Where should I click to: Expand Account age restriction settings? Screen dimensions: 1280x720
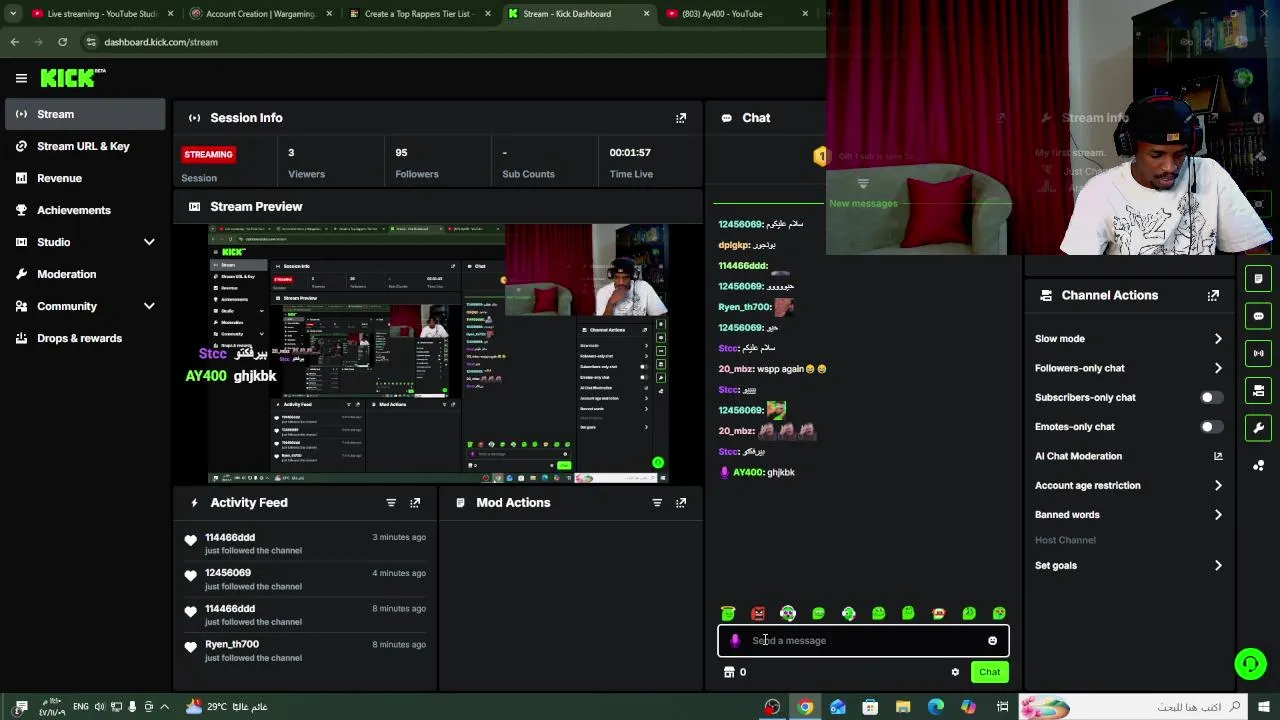coord(1218,486)
